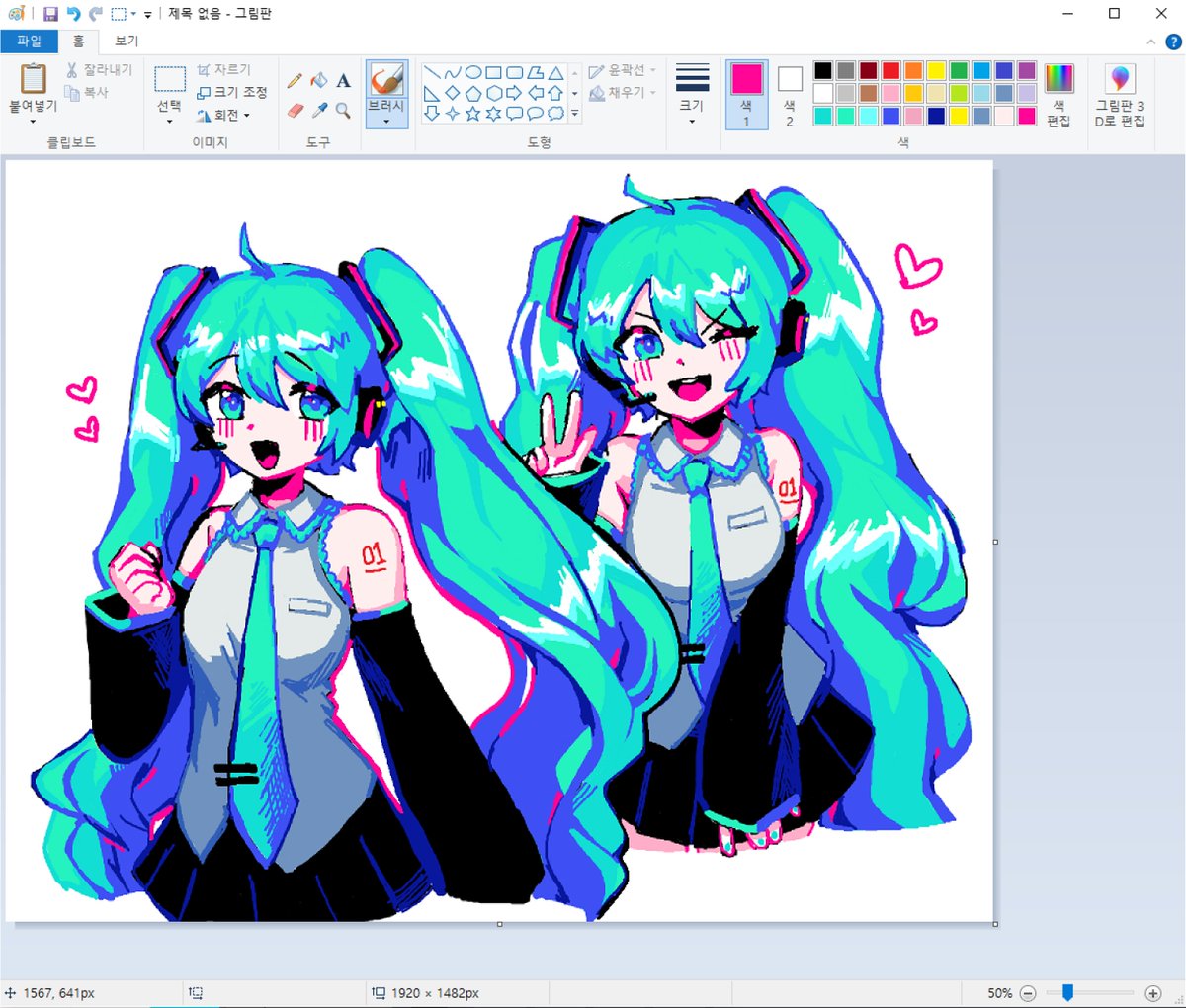Choose the Cloud callout shape
Screen dimensions: 1186x1008
pos(555,114)
